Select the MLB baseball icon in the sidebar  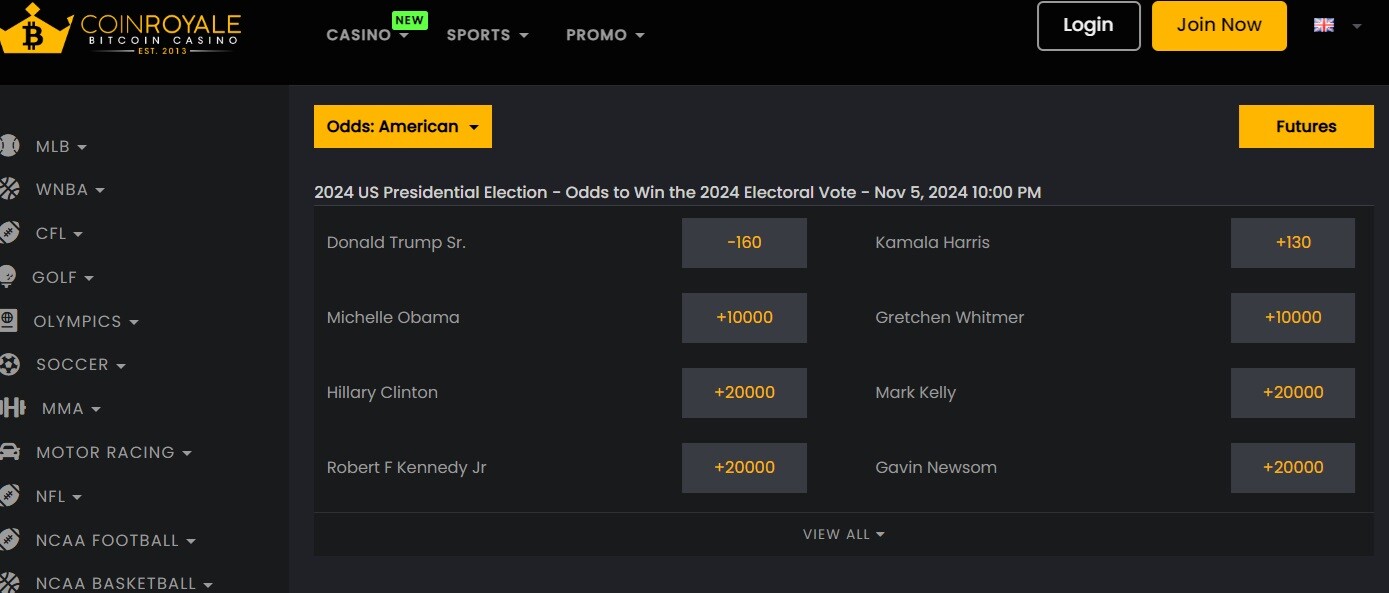(x=8, y=146)
